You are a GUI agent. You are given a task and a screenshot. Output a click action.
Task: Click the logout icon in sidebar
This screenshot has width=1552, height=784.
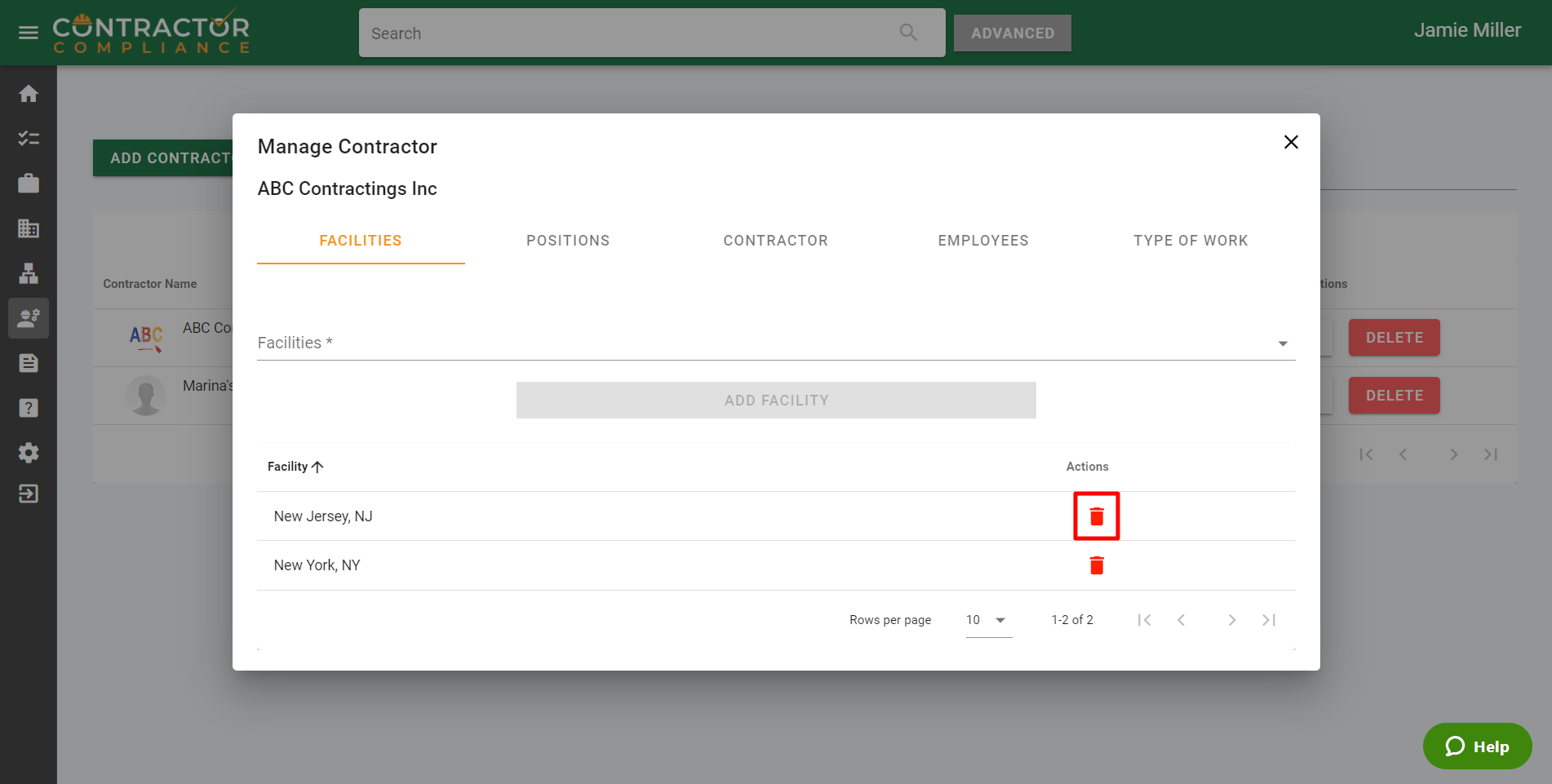click(29, 494)
